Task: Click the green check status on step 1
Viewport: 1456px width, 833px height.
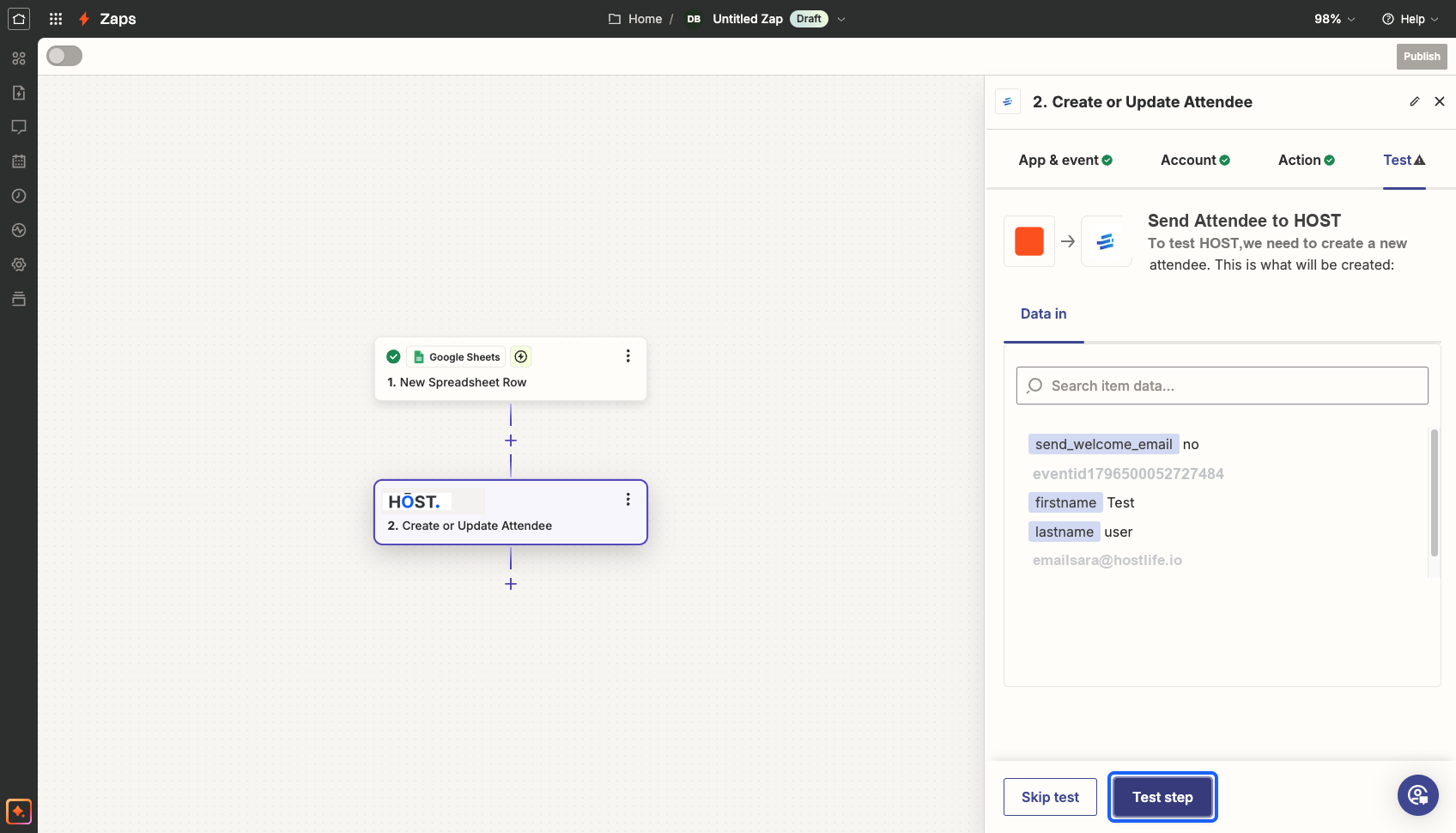Action: pyautogui.click(x=393, y=356)
